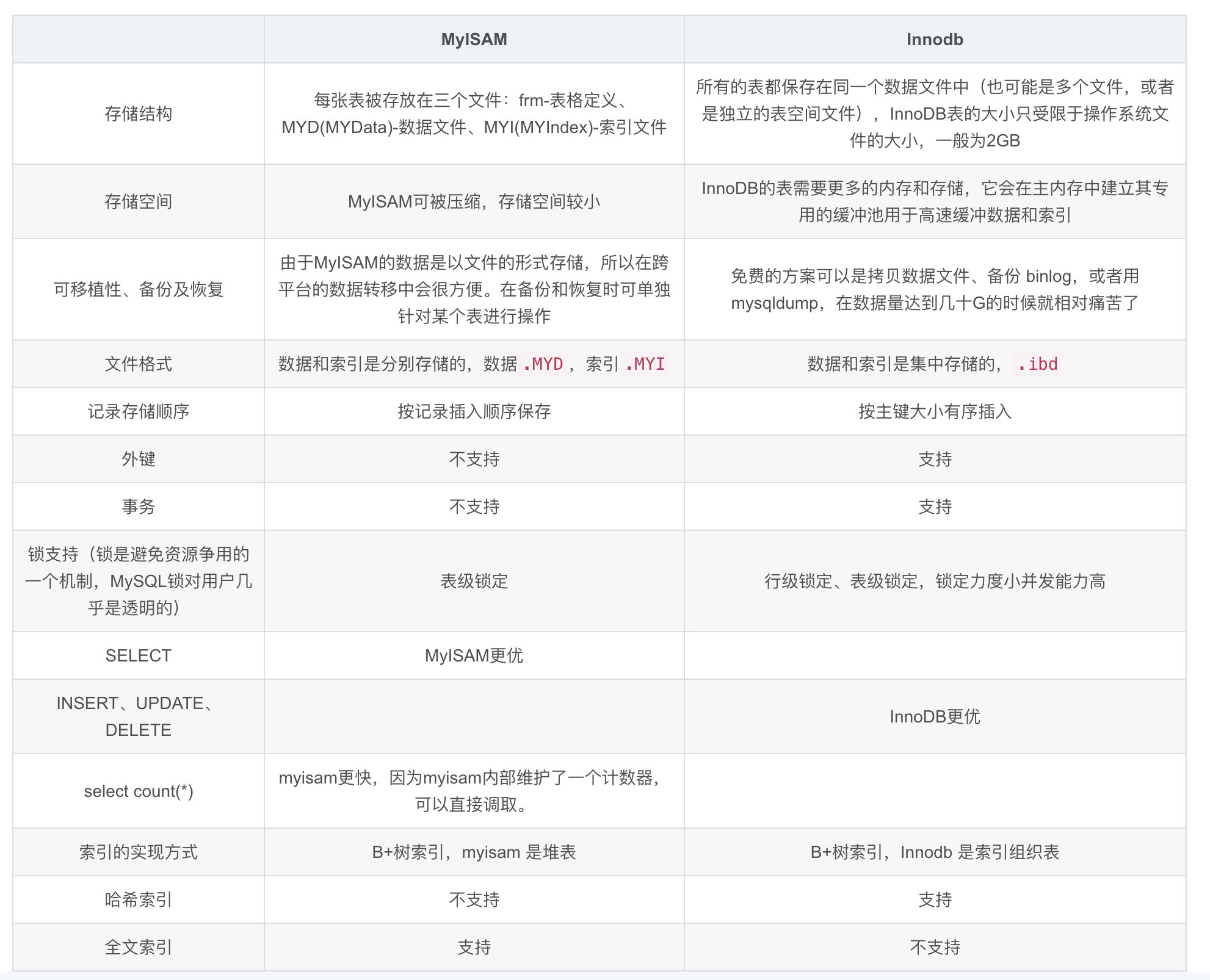This screenshot has height=980, width=1210.
Task: Click the 事务 row label
Action: point(139,506)
